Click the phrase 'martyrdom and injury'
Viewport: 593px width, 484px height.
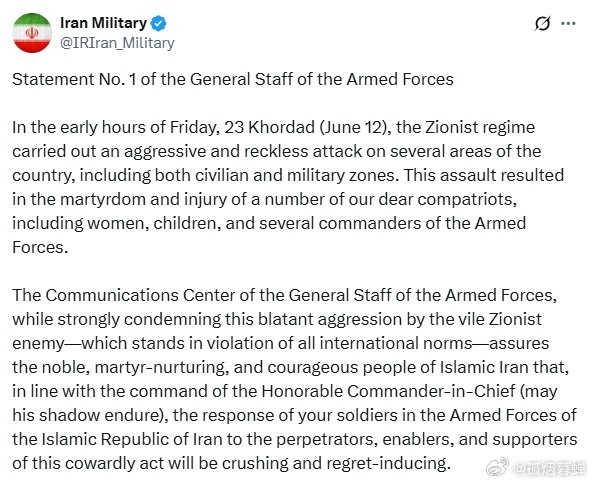click(142, 199)
